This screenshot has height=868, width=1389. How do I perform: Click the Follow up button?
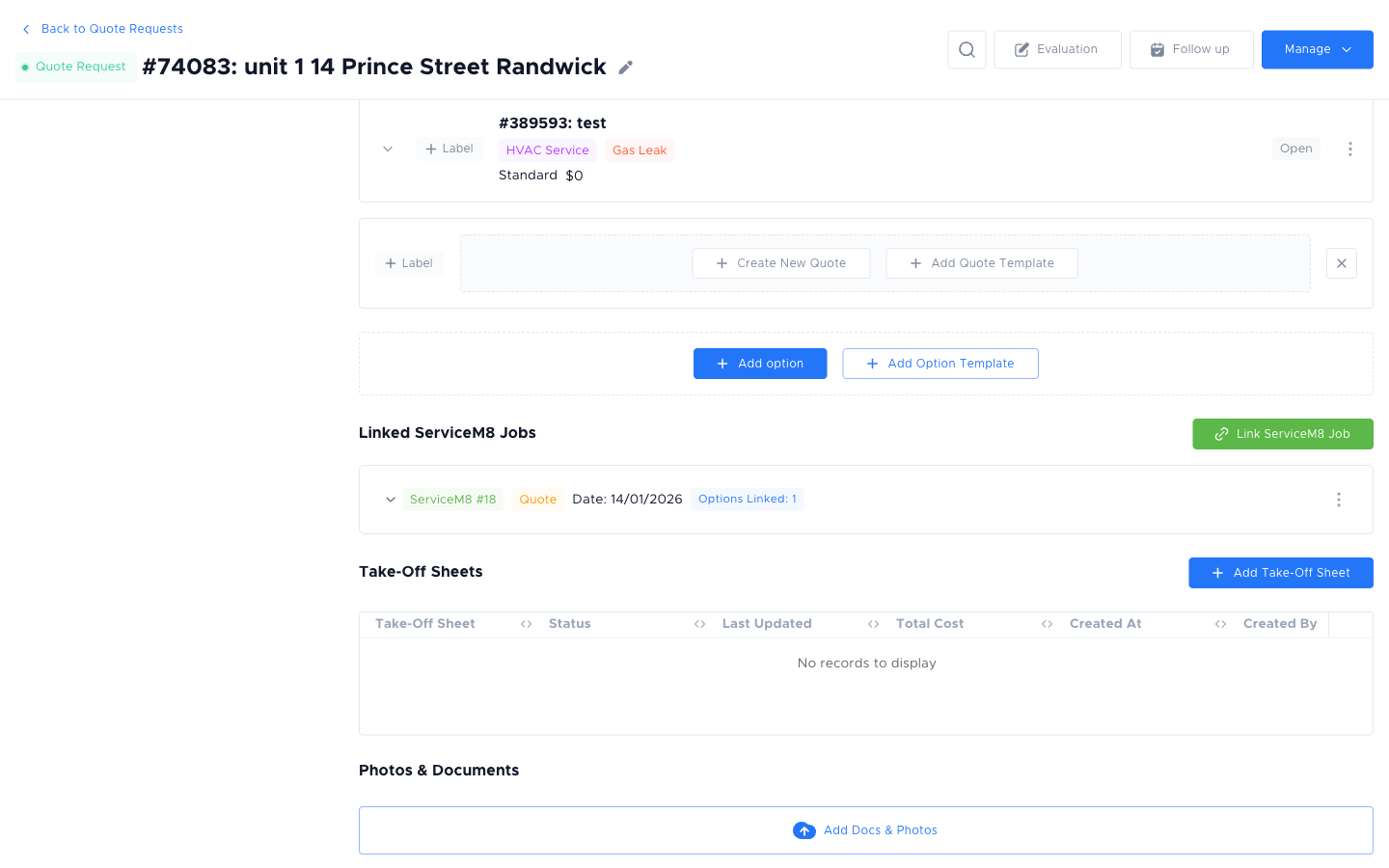1191,49
